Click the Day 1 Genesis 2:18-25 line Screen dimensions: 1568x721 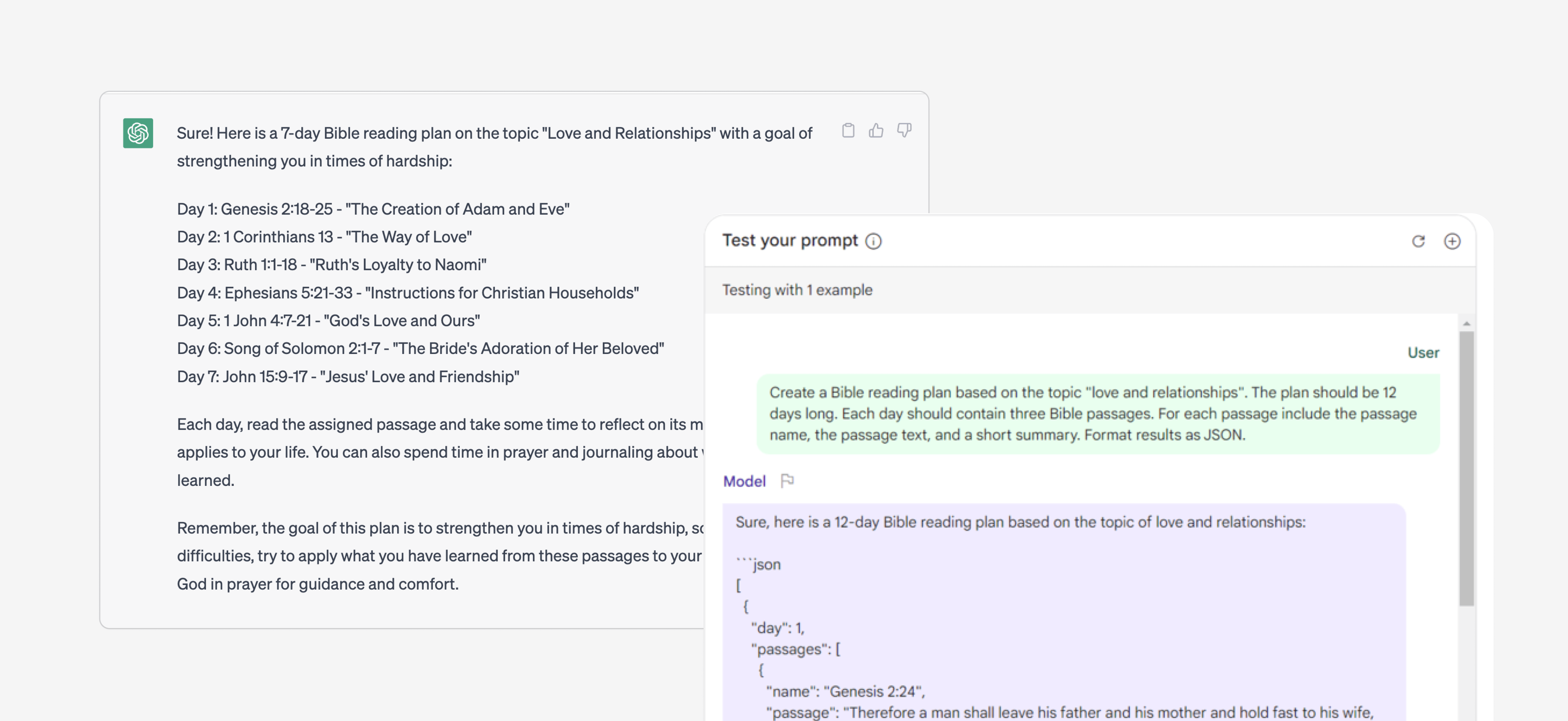tap(373, 209)
